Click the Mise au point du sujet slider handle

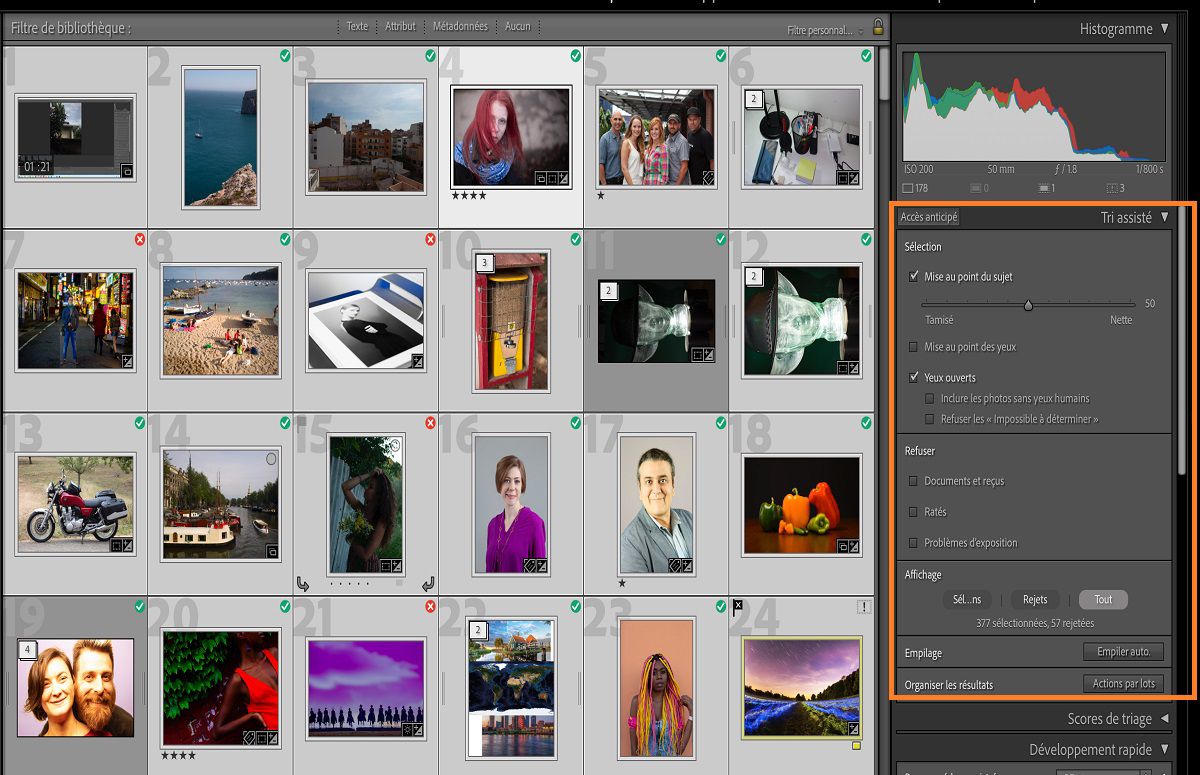coord(1030,303)
